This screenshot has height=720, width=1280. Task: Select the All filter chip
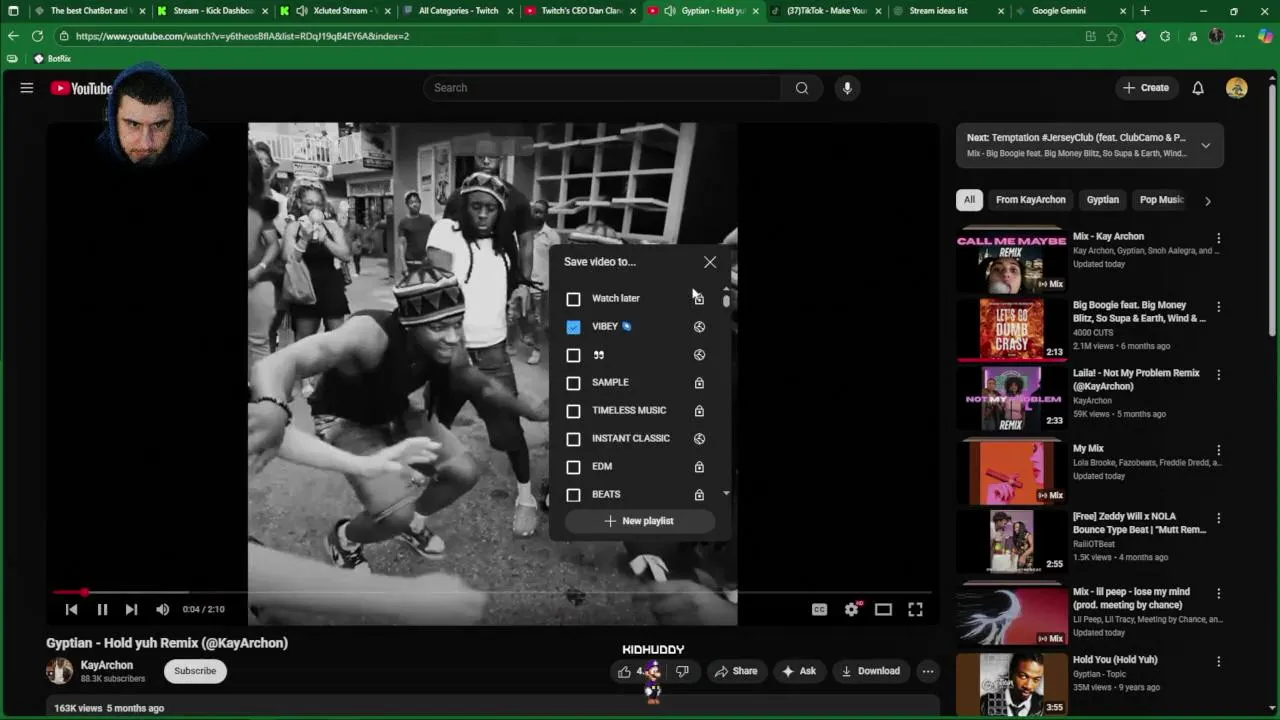(969, 200)
